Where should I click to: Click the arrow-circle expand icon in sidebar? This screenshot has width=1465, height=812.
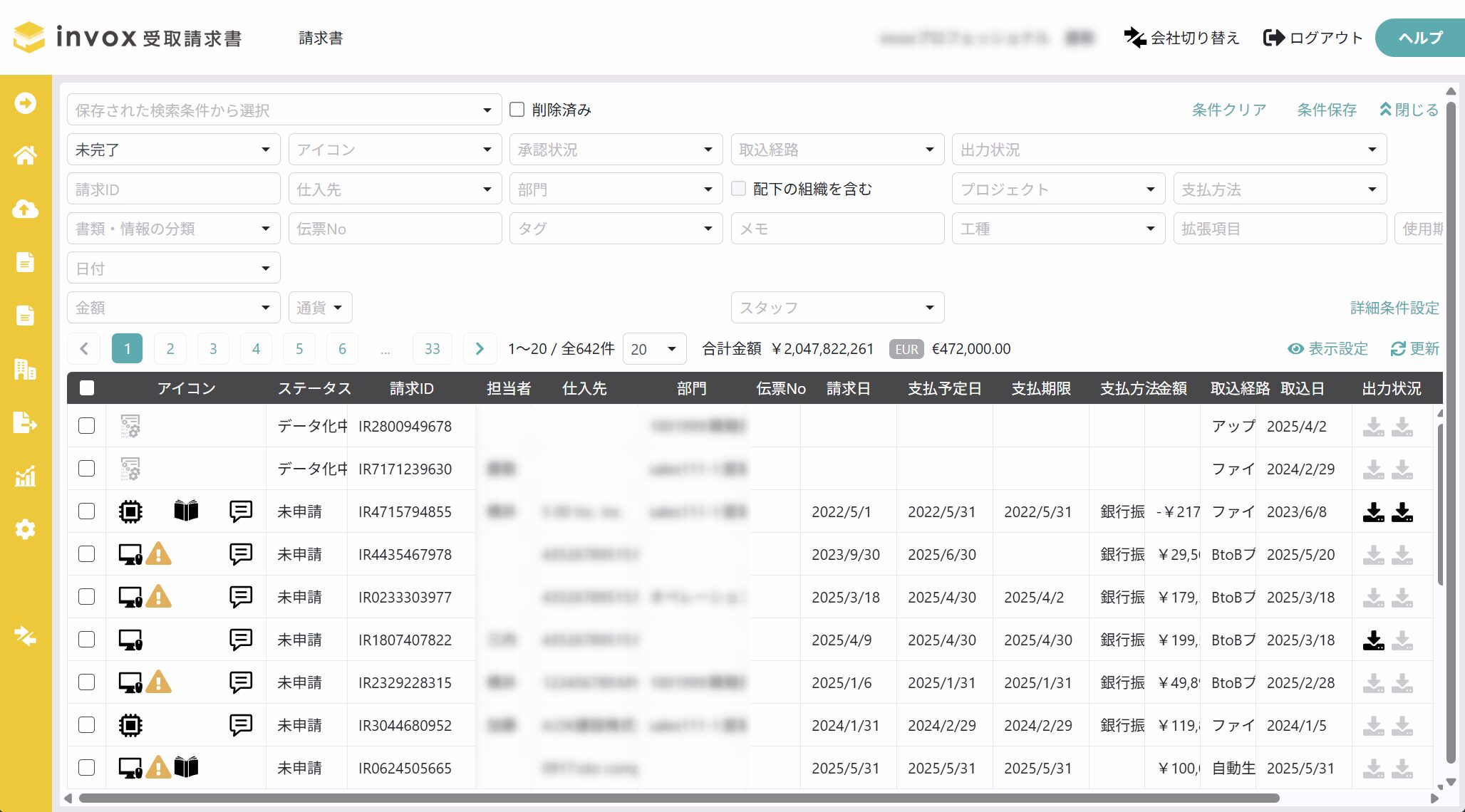point(26,103)
